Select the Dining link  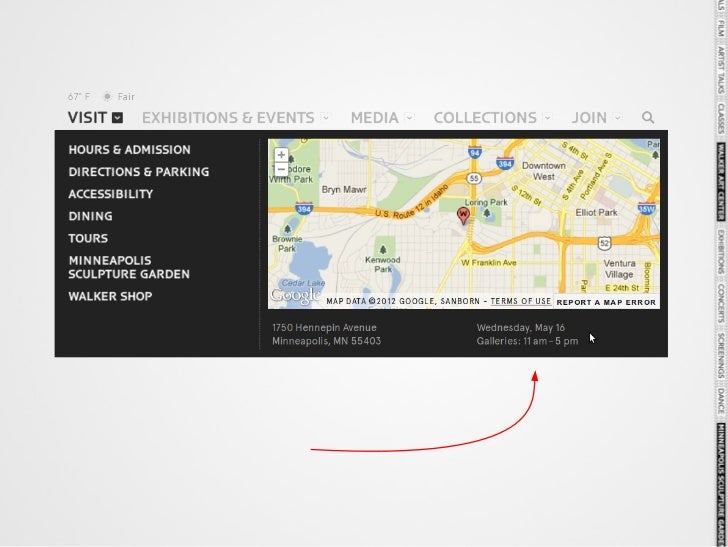click(x=91, y=216)
